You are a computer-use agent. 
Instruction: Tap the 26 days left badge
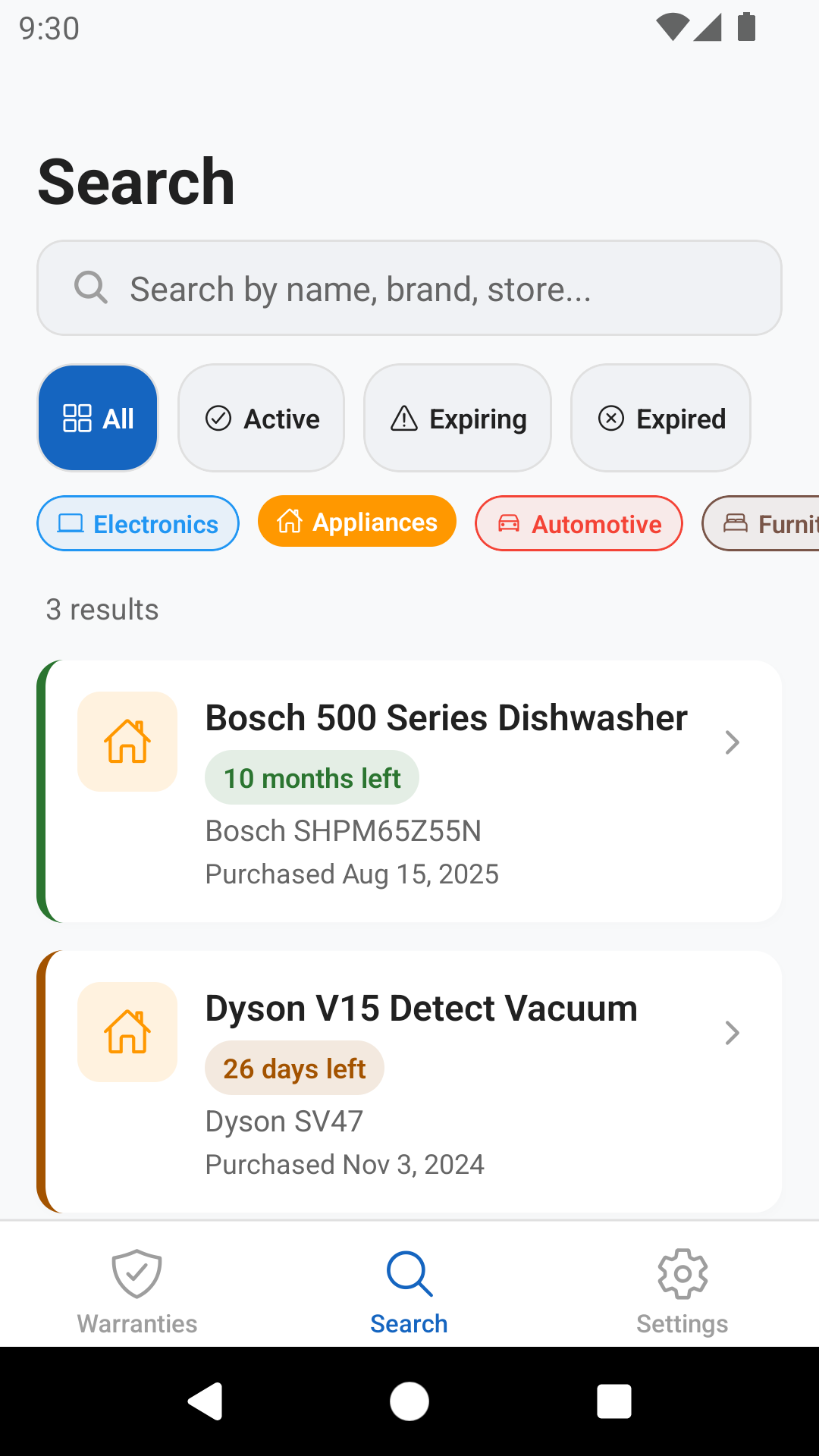294,1068
